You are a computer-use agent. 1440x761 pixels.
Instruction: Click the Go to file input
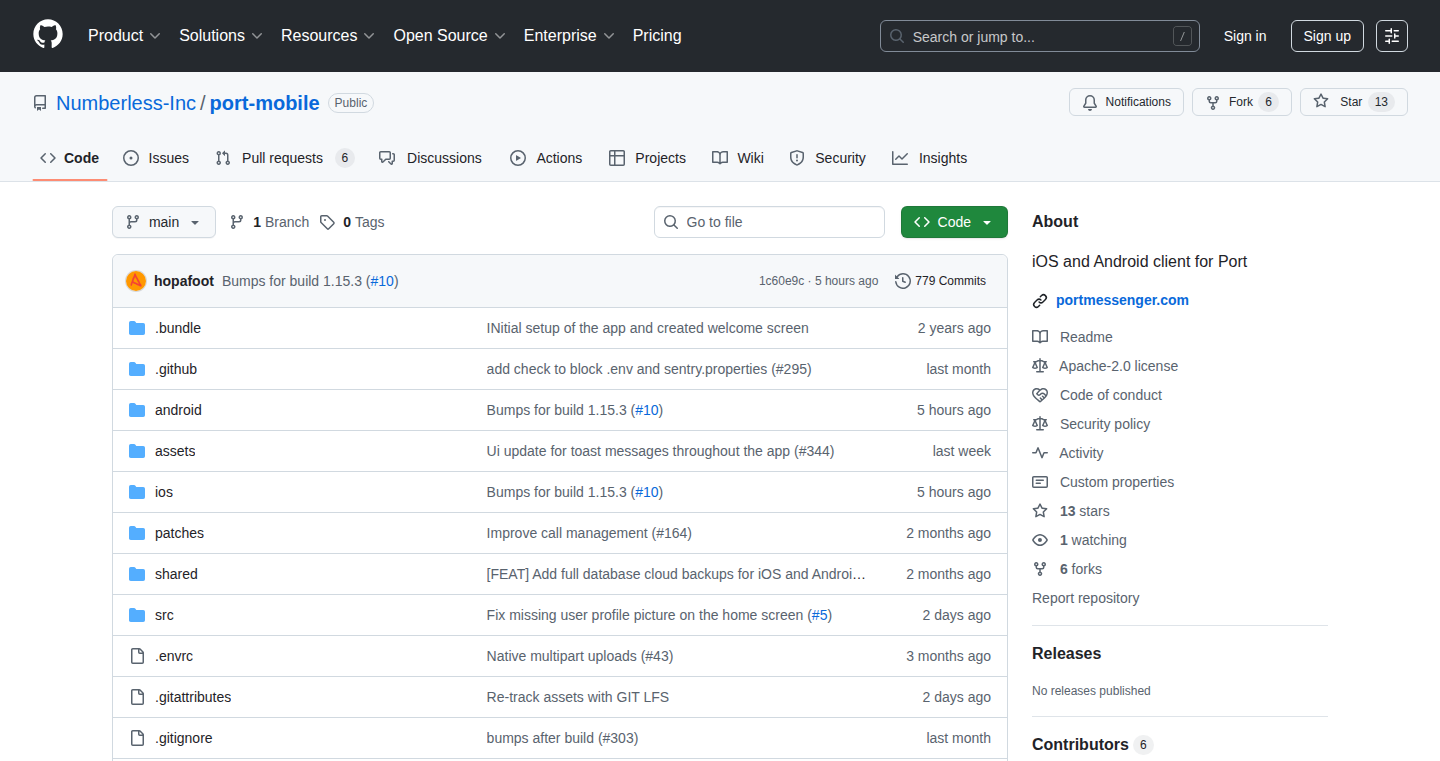(x=770, y=222)
